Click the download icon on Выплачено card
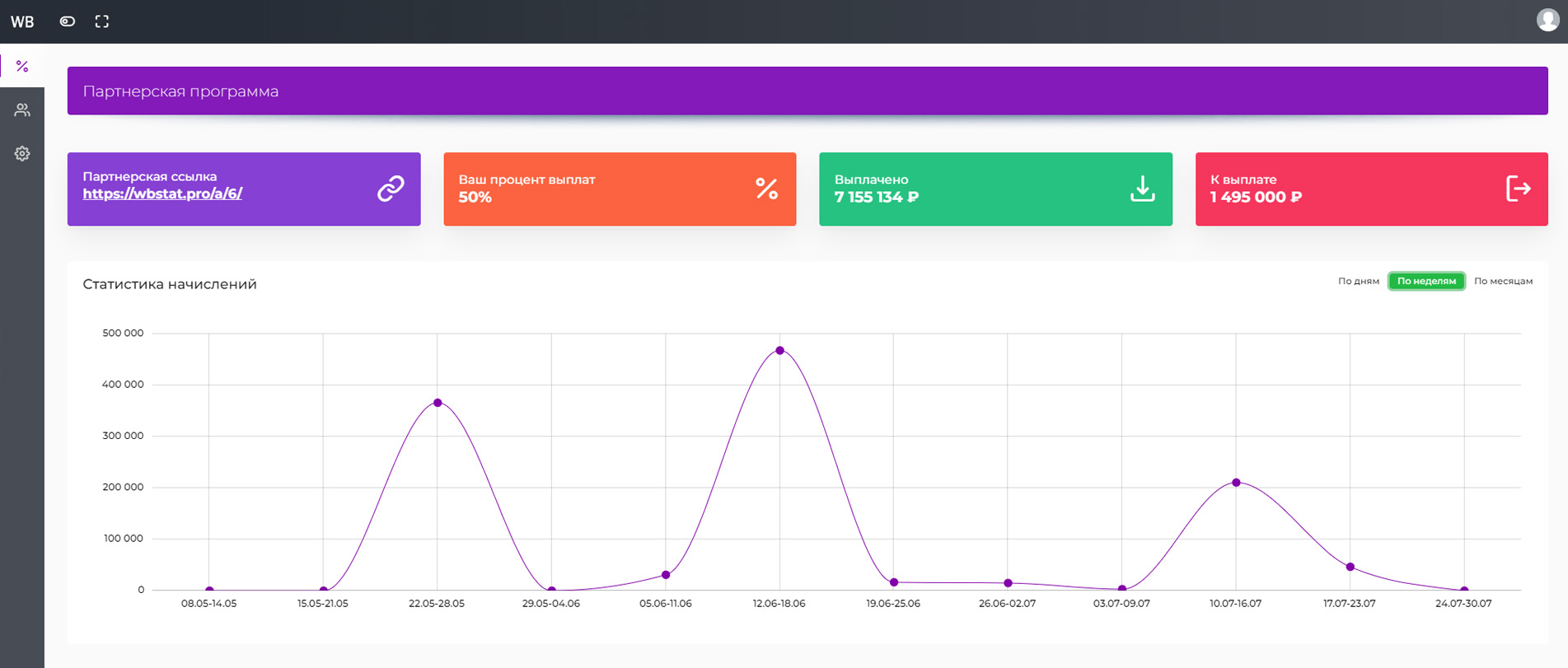The width and height of the screenshot is (1568, 668). point(1142,189)
